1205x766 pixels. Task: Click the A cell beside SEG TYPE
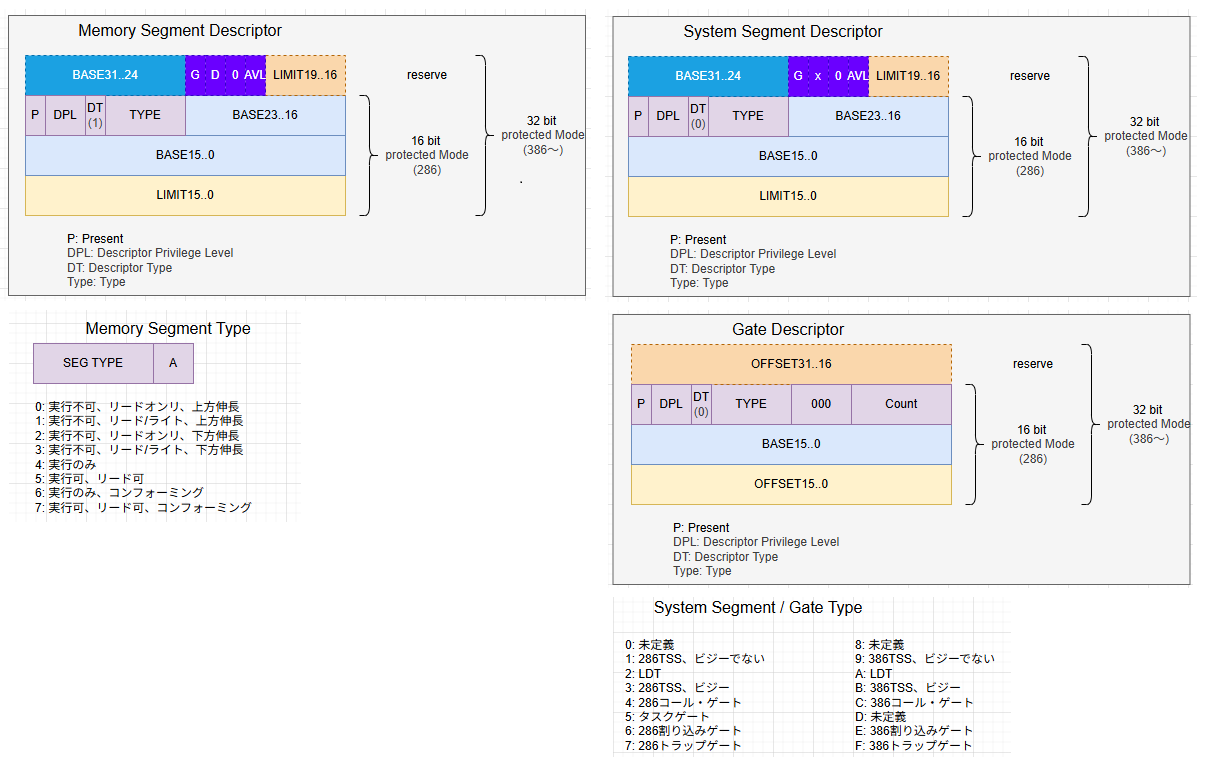(x=173, y=363)
